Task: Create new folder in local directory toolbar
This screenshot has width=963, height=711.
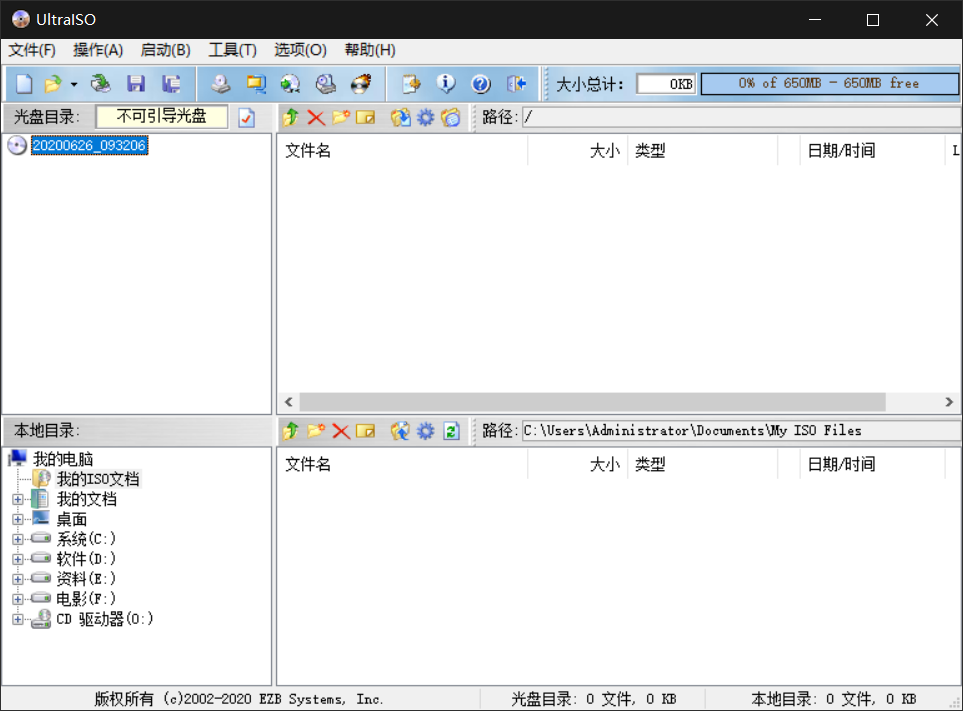Action: tap(316, 431)
